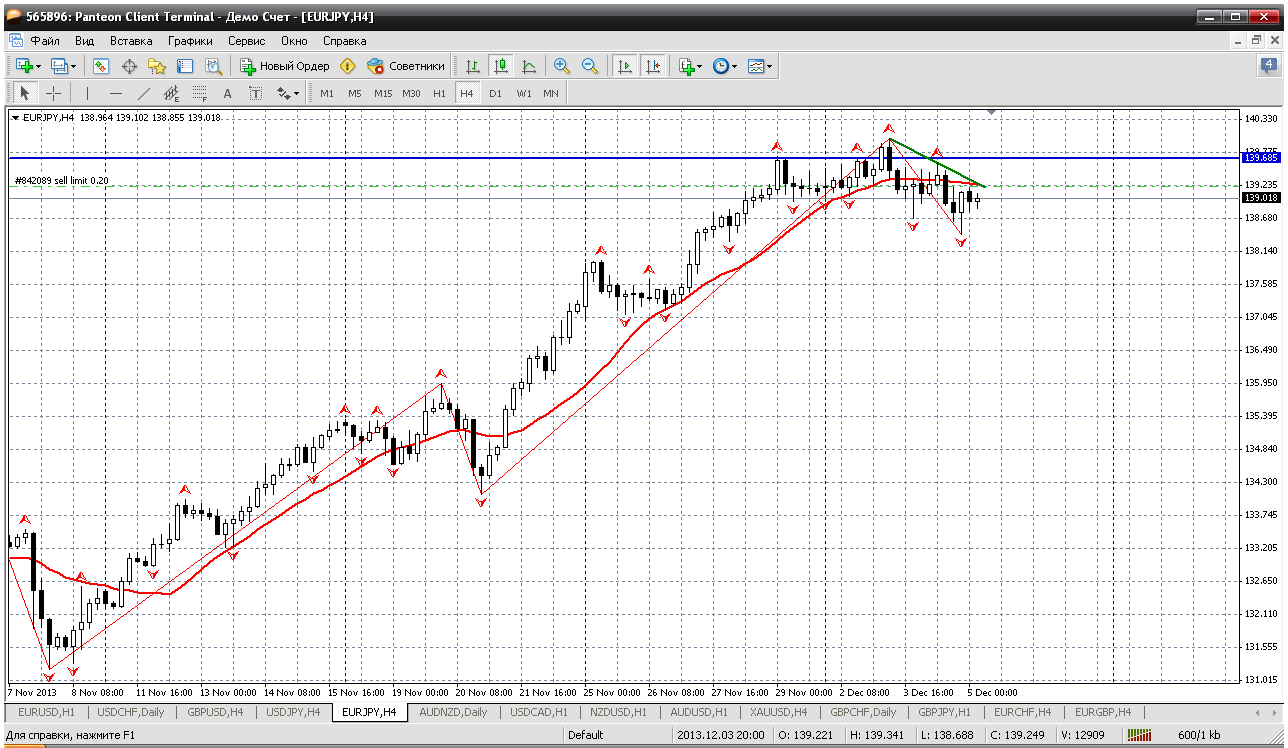Select the arrow Cursor tool
Screen dimensions: 1288x748
tap(25, 93)
